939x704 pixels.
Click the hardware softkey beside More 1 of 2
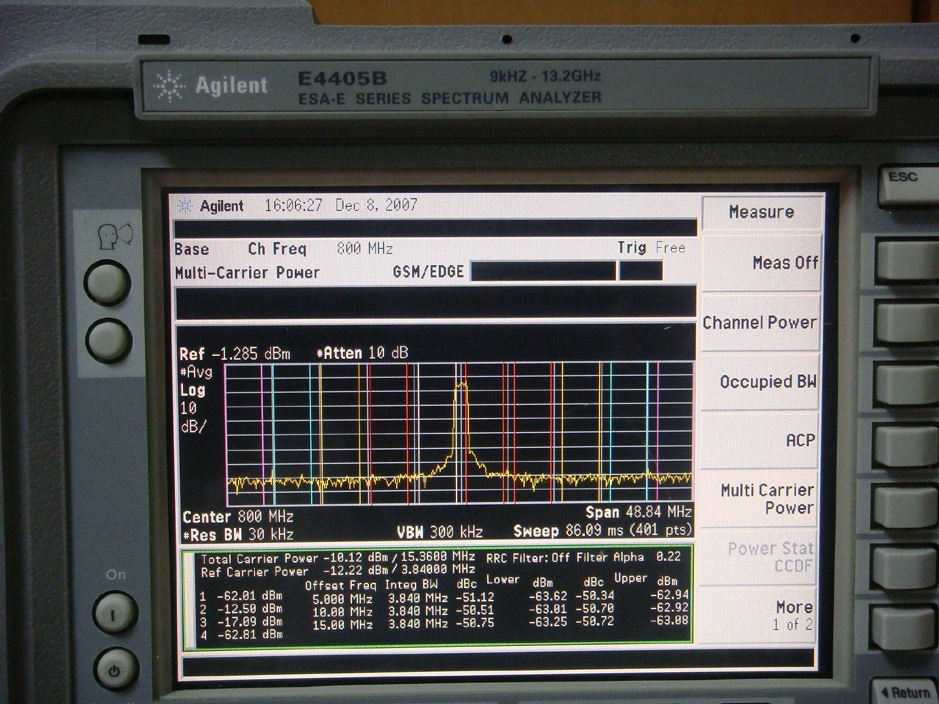903,627
